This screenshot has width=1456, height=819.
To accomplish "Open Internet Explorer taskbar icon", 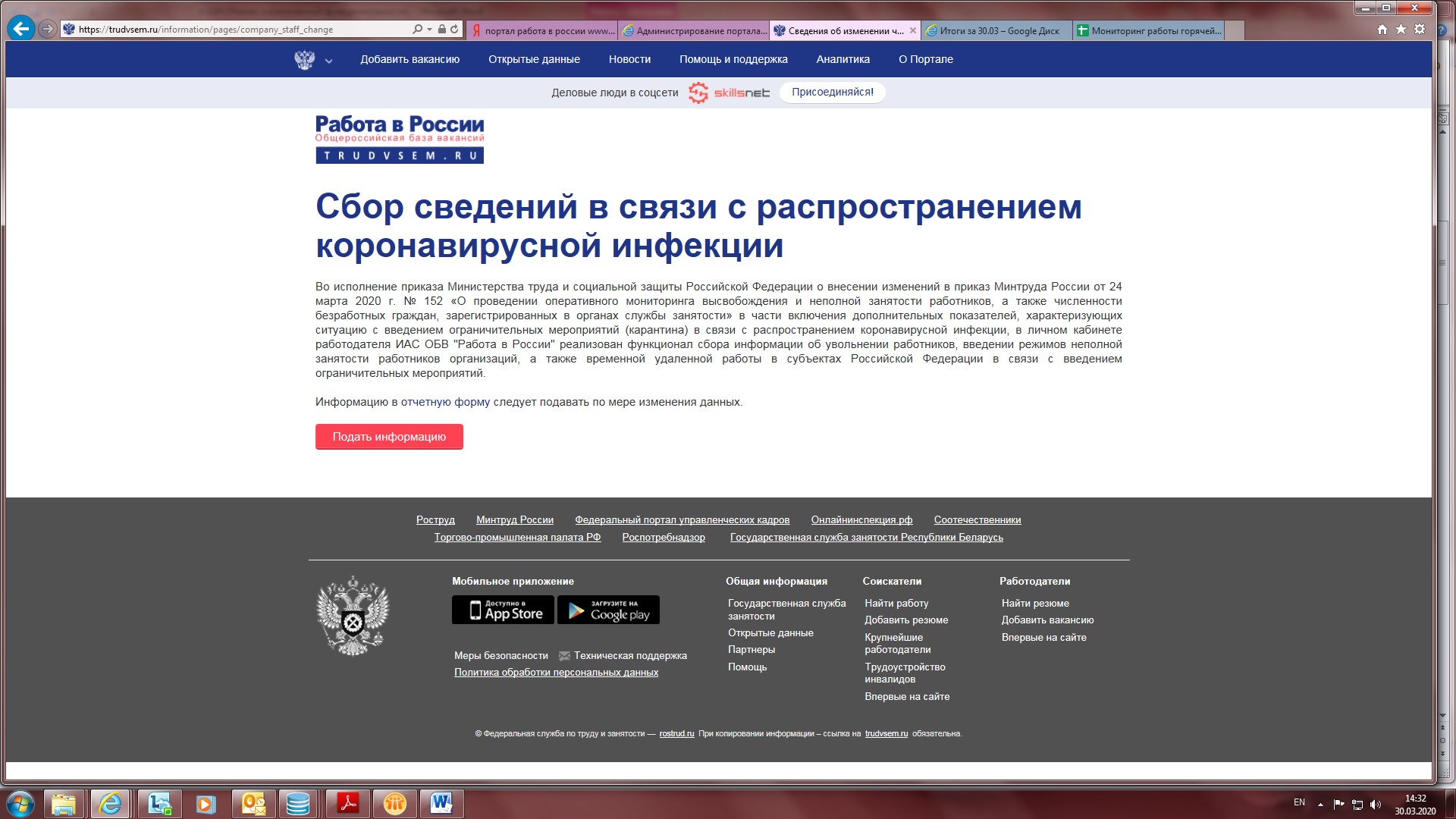I will pos(111,804).
